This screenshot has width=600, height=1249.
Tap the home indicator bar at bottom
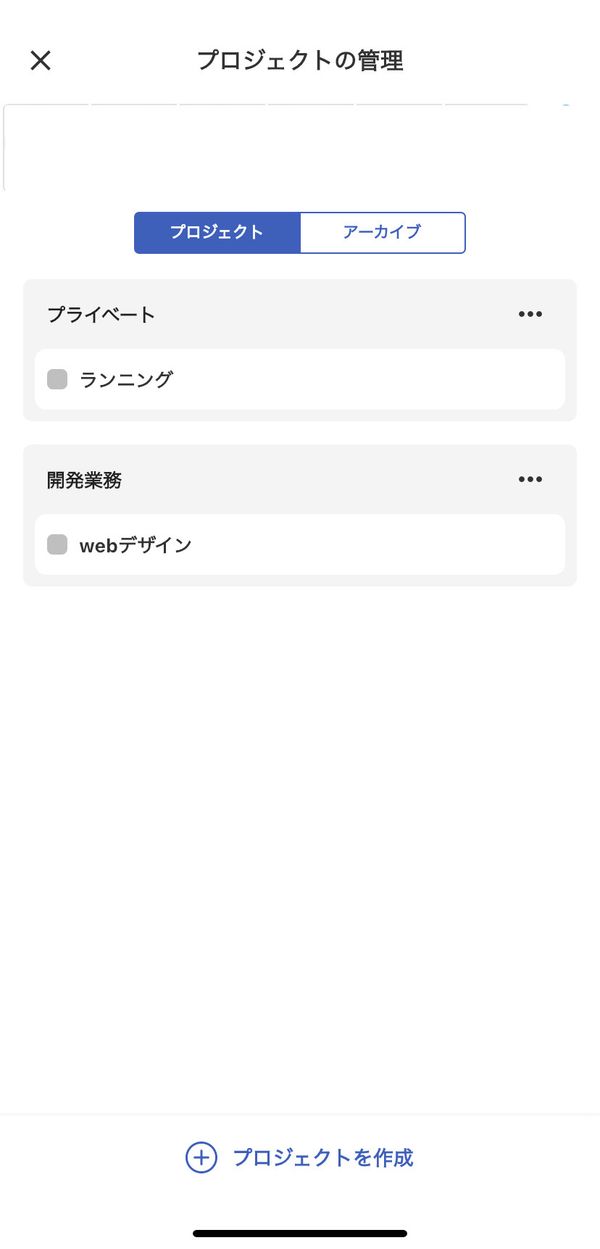(300, 1233)
